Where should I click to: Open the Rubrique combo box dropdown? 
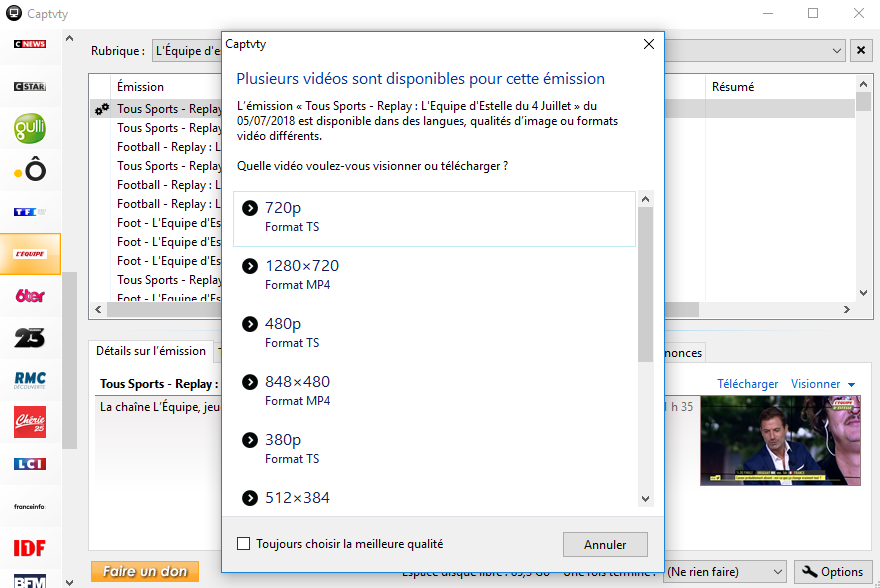[x=837, y=50]
